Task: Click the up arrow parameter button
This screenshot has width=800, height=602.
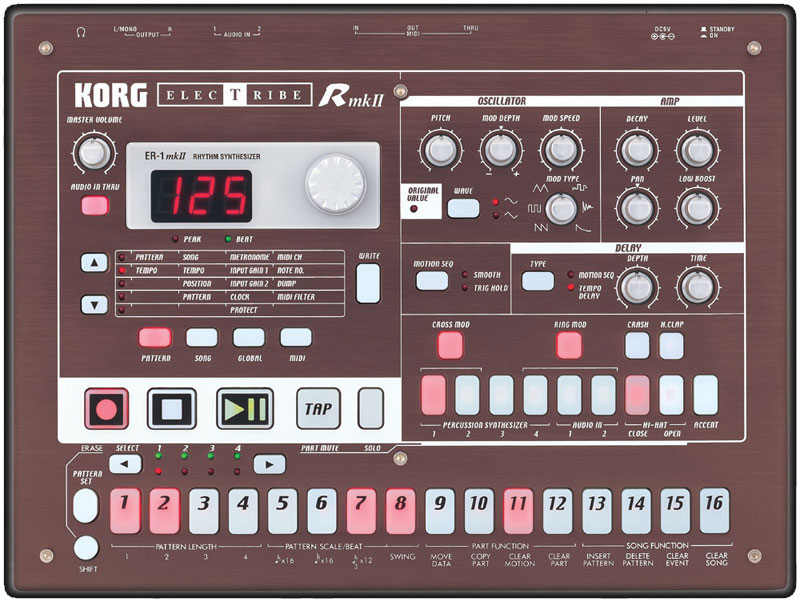Action: click(94, 263)
